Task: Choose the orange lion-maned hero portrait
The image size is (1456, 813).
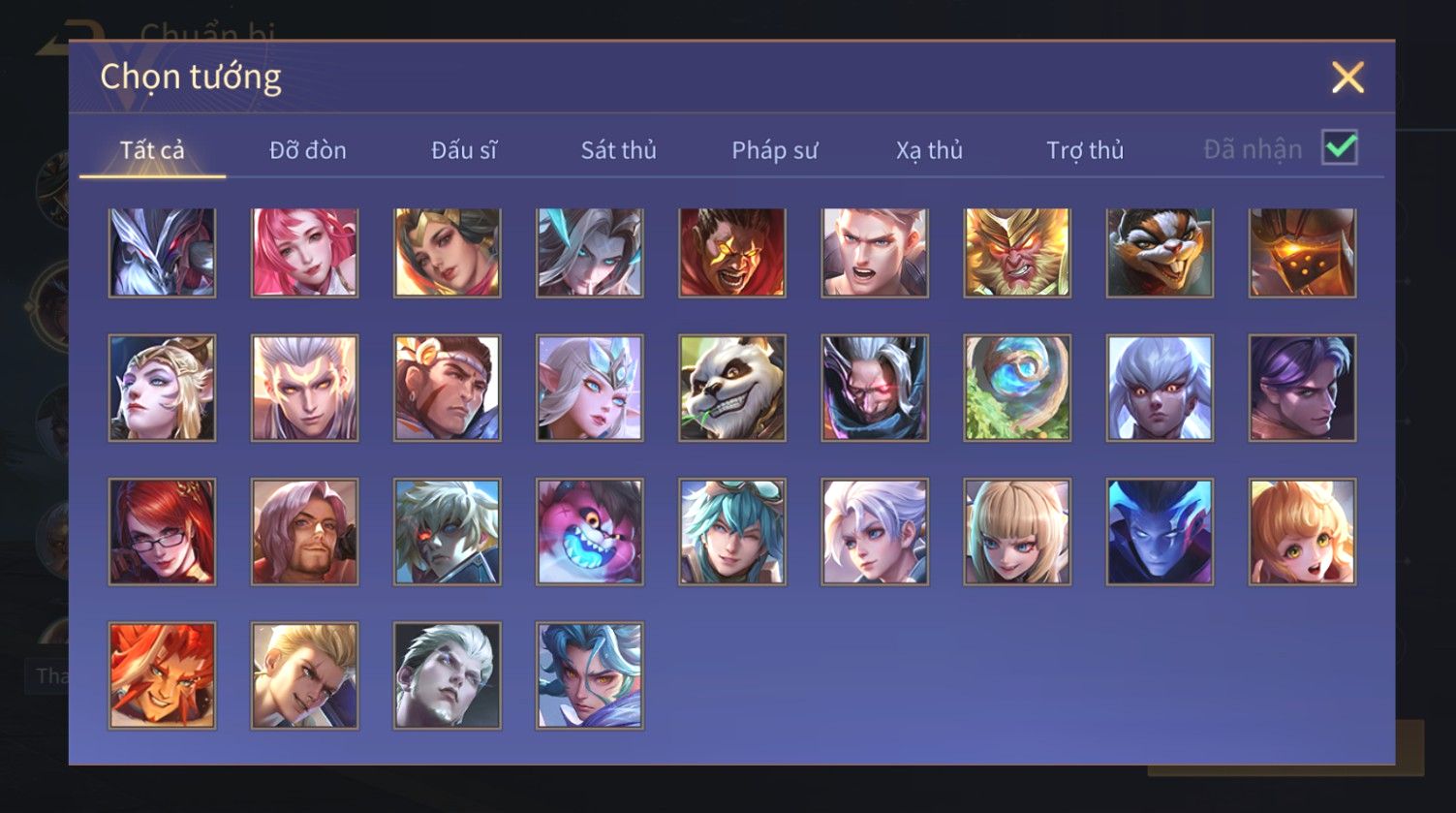Action: click(163, 675)
